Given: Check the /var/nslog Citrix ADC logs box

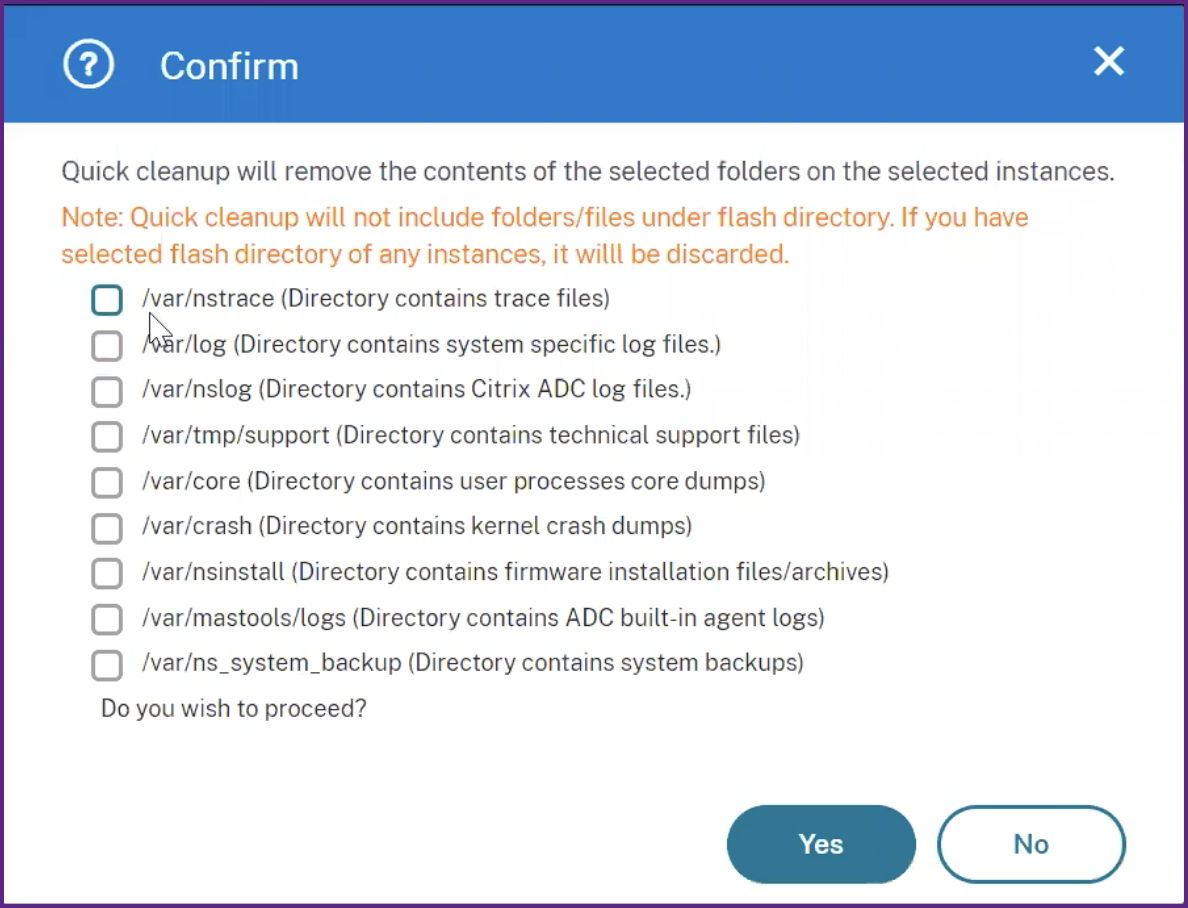Looking at the screenshot, I should click(107, 391).
